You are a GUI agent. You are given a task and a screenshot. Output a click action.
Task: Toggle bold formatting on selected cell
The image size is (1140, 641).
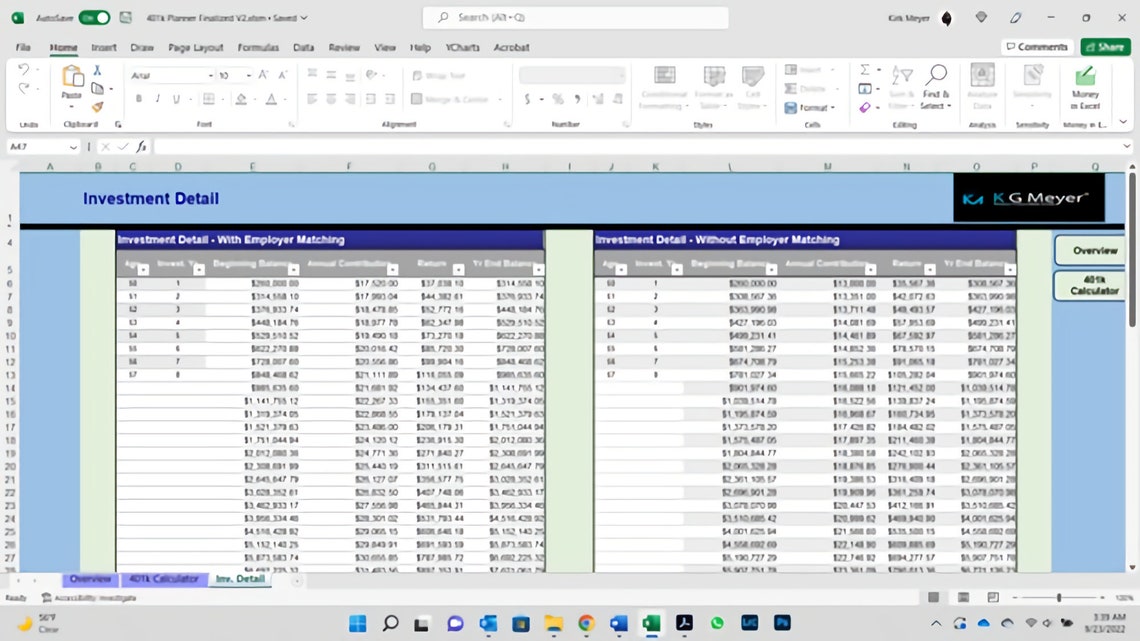[x=139, y=98]
